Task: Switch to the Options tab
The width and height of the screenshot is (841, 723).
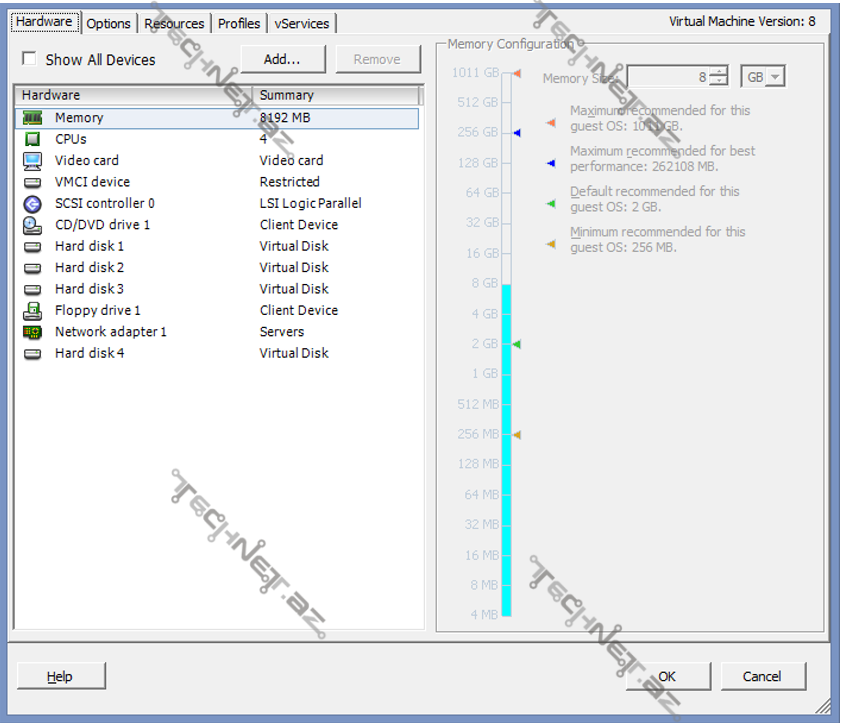Action: 108,23
